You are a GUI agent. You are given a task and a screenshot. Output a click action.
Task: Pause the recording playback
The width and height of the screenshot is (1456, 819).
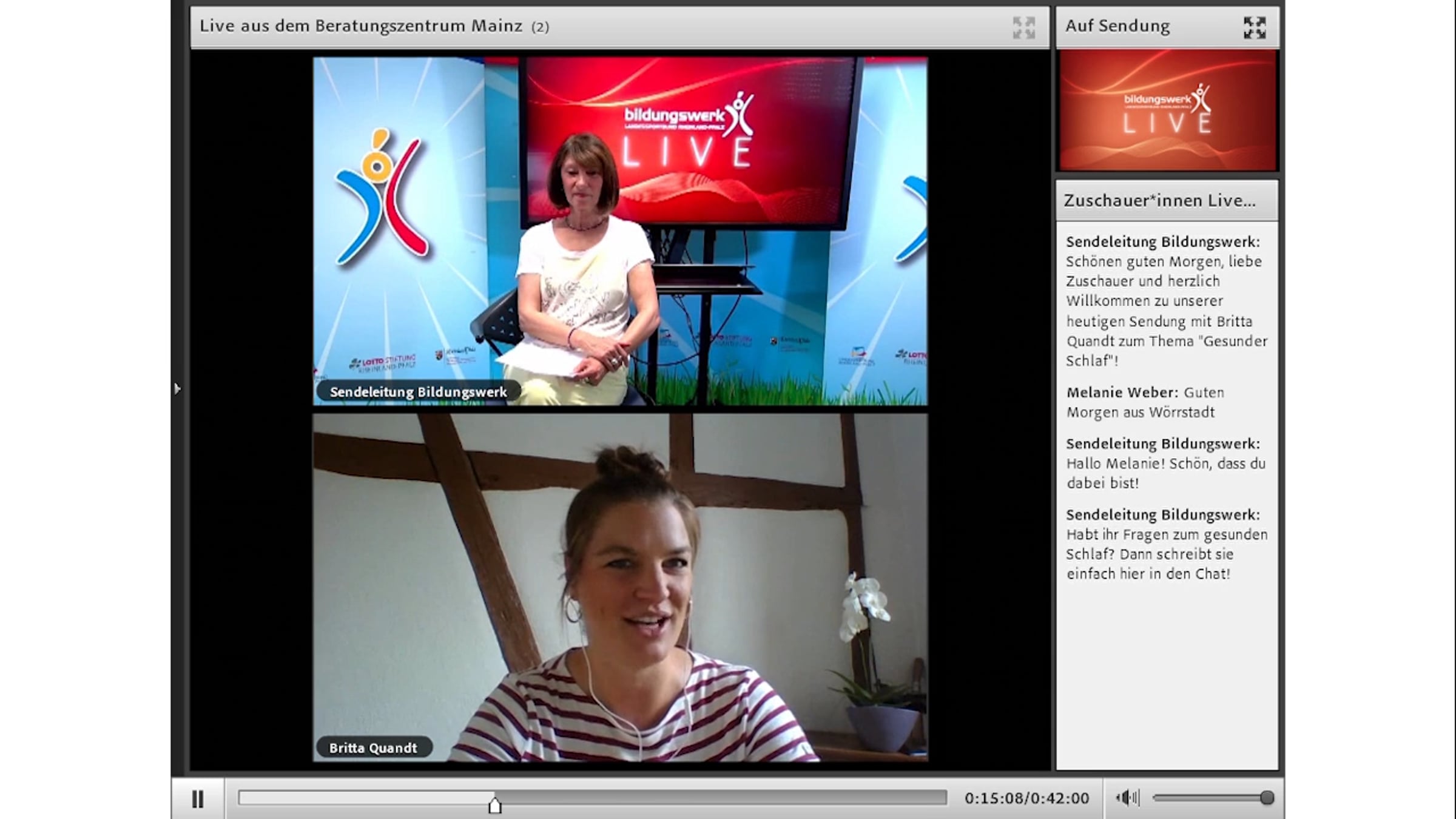pos(197,799)
